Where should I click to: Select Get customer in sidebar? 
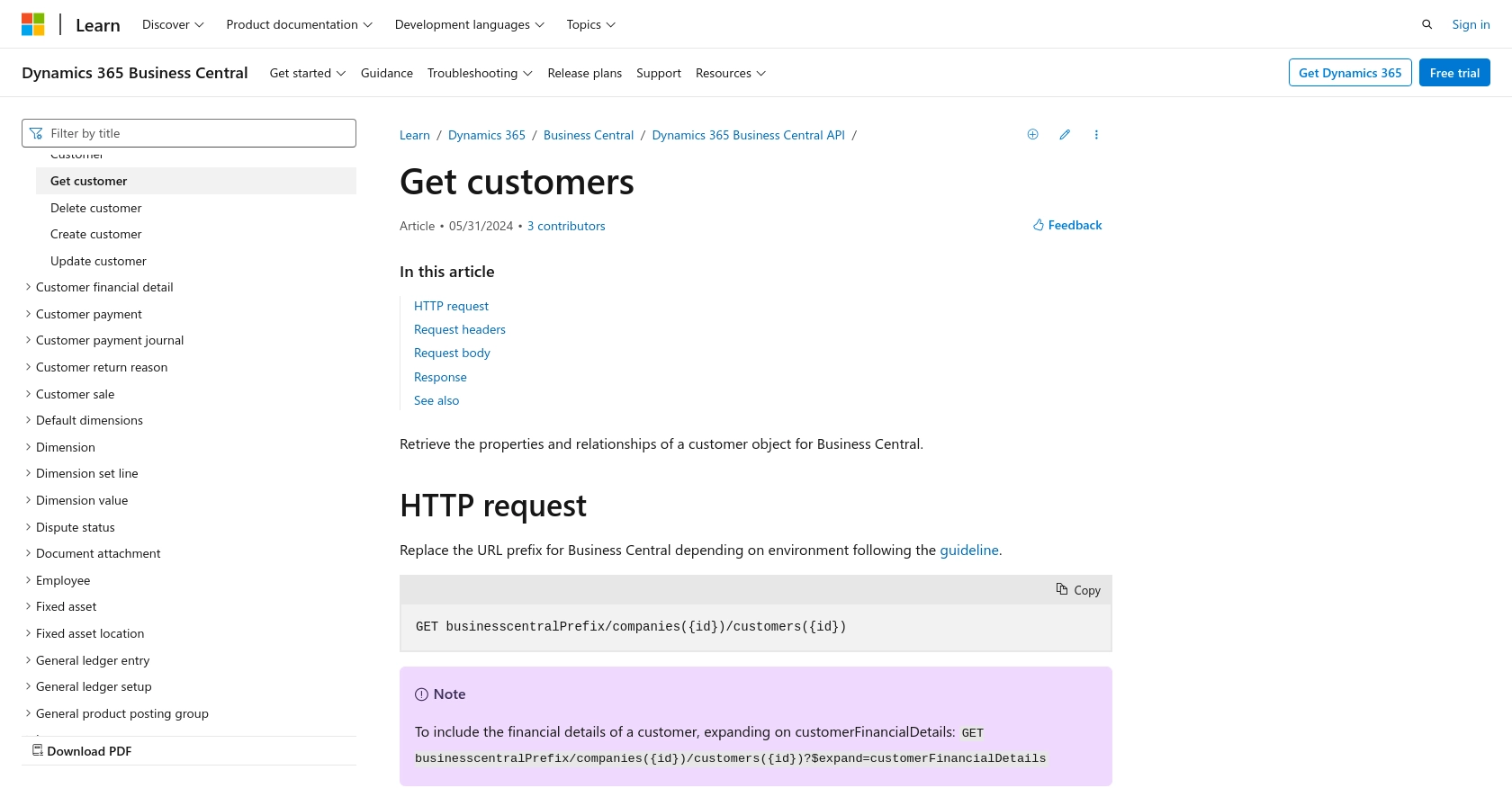coord(196,181)
